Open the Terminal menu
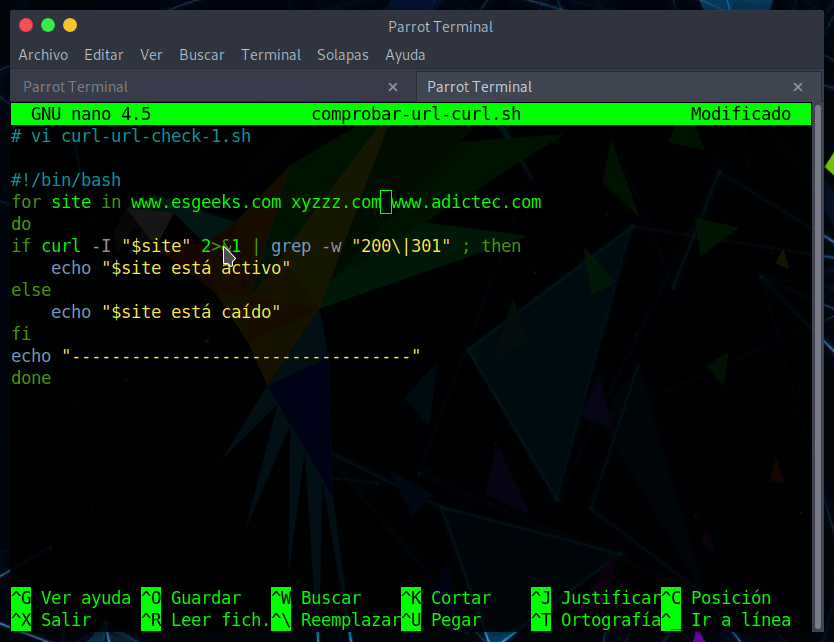The width and height of the screenshot is (834, 642). (271, 55)
